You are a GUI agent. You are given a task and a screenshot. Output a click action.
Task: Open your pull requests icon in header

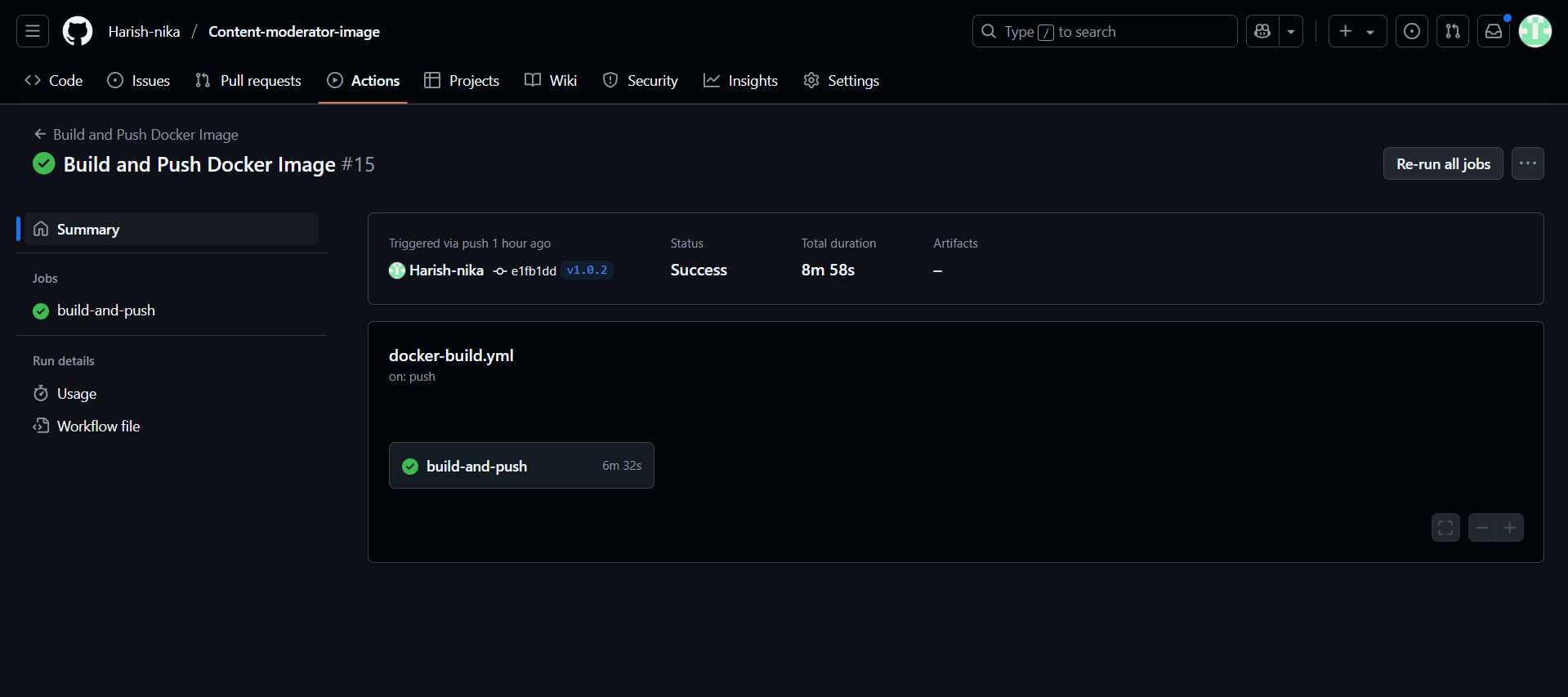(1453, 31)
